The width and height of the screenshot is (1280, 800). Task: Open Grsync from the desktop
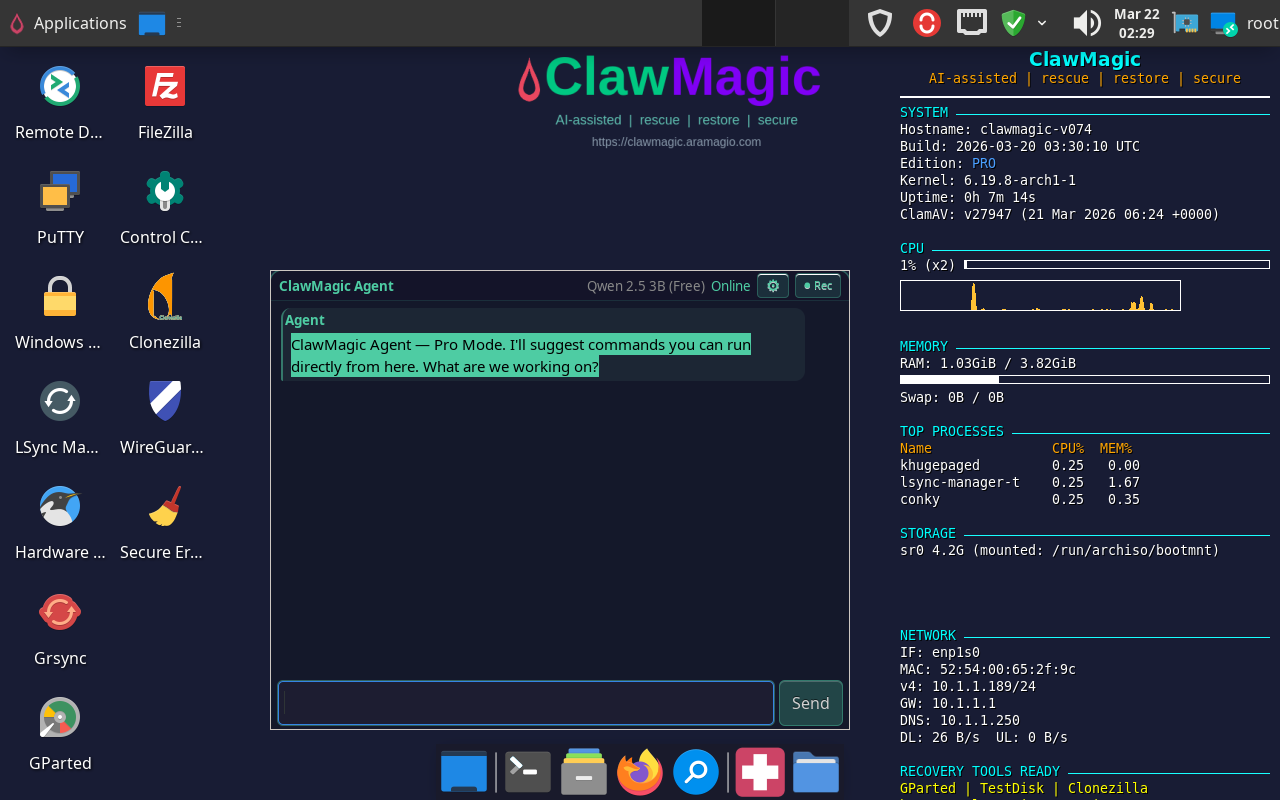60,612
